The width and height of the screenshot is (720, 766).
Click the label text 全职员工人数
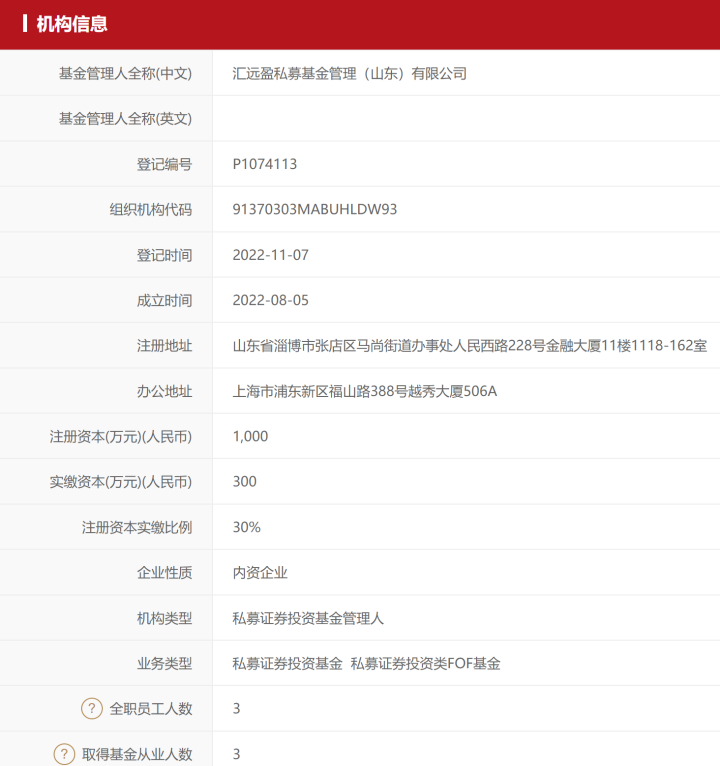[151, 709]
